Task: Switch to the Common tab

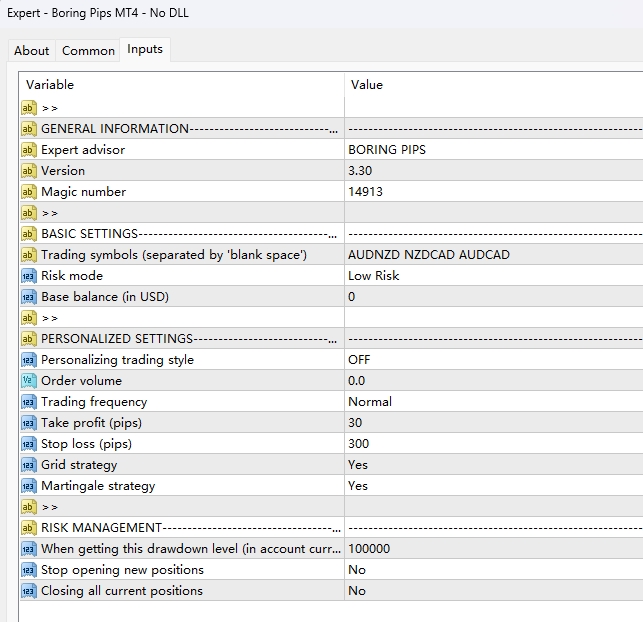Action: [88, 50]
